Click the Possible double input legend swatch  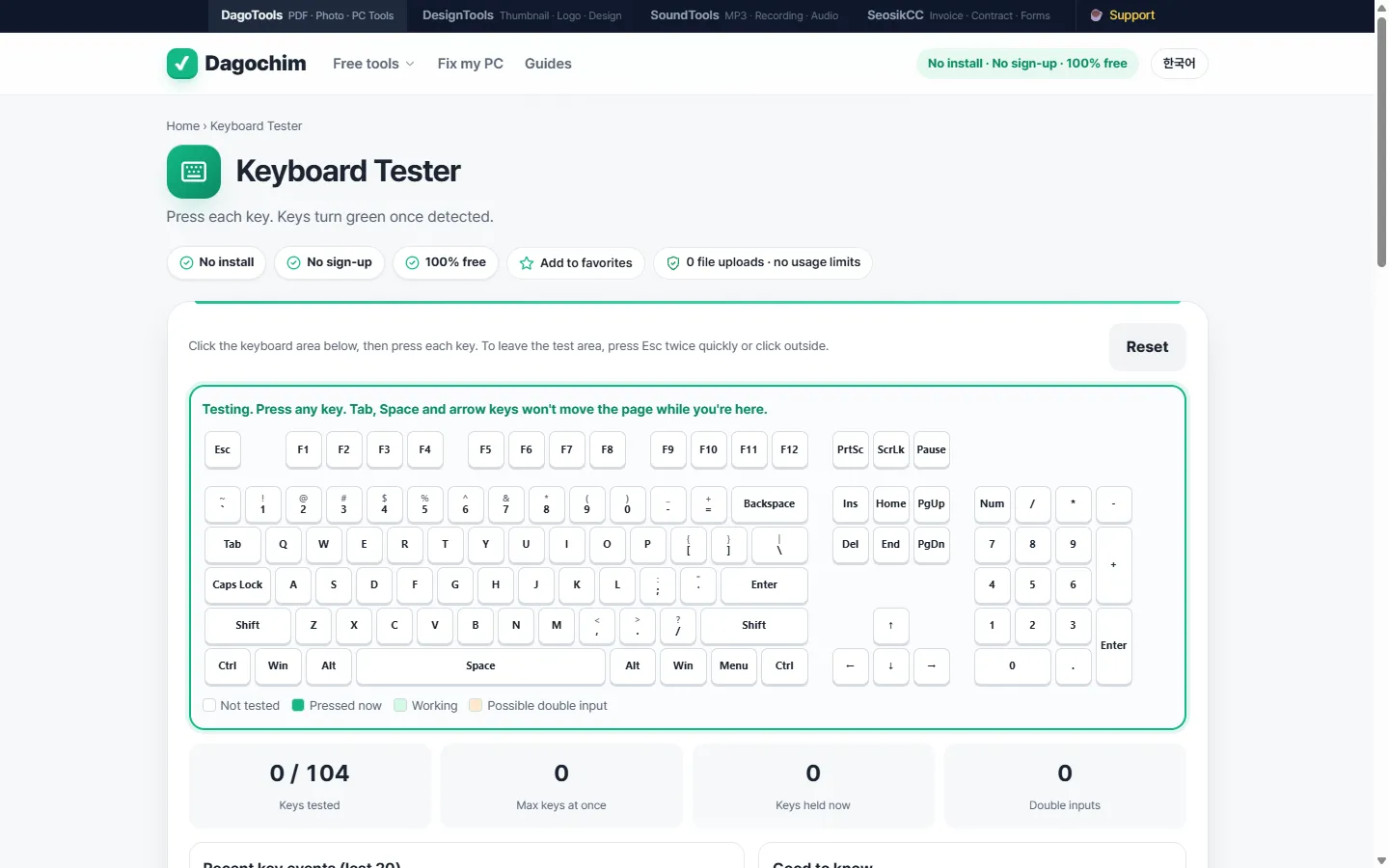click(475, 705)
